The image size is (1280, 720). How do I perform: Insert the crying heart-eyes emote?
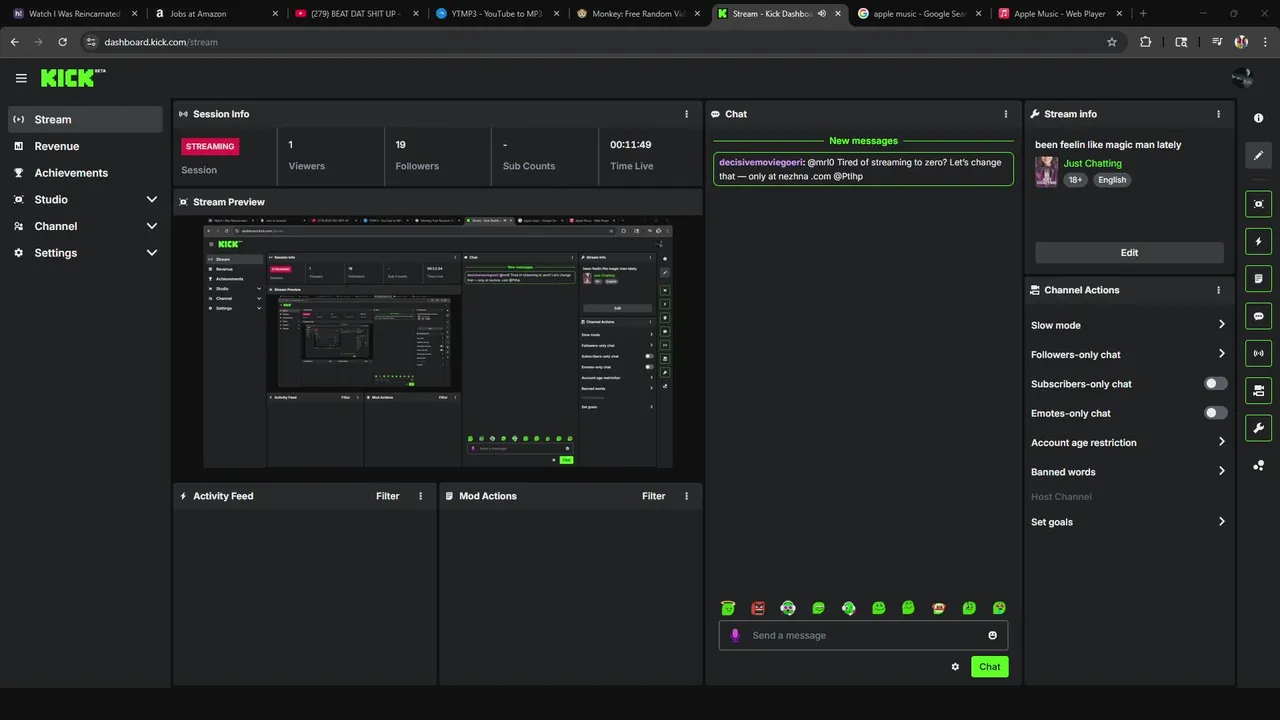pos(999,607)
